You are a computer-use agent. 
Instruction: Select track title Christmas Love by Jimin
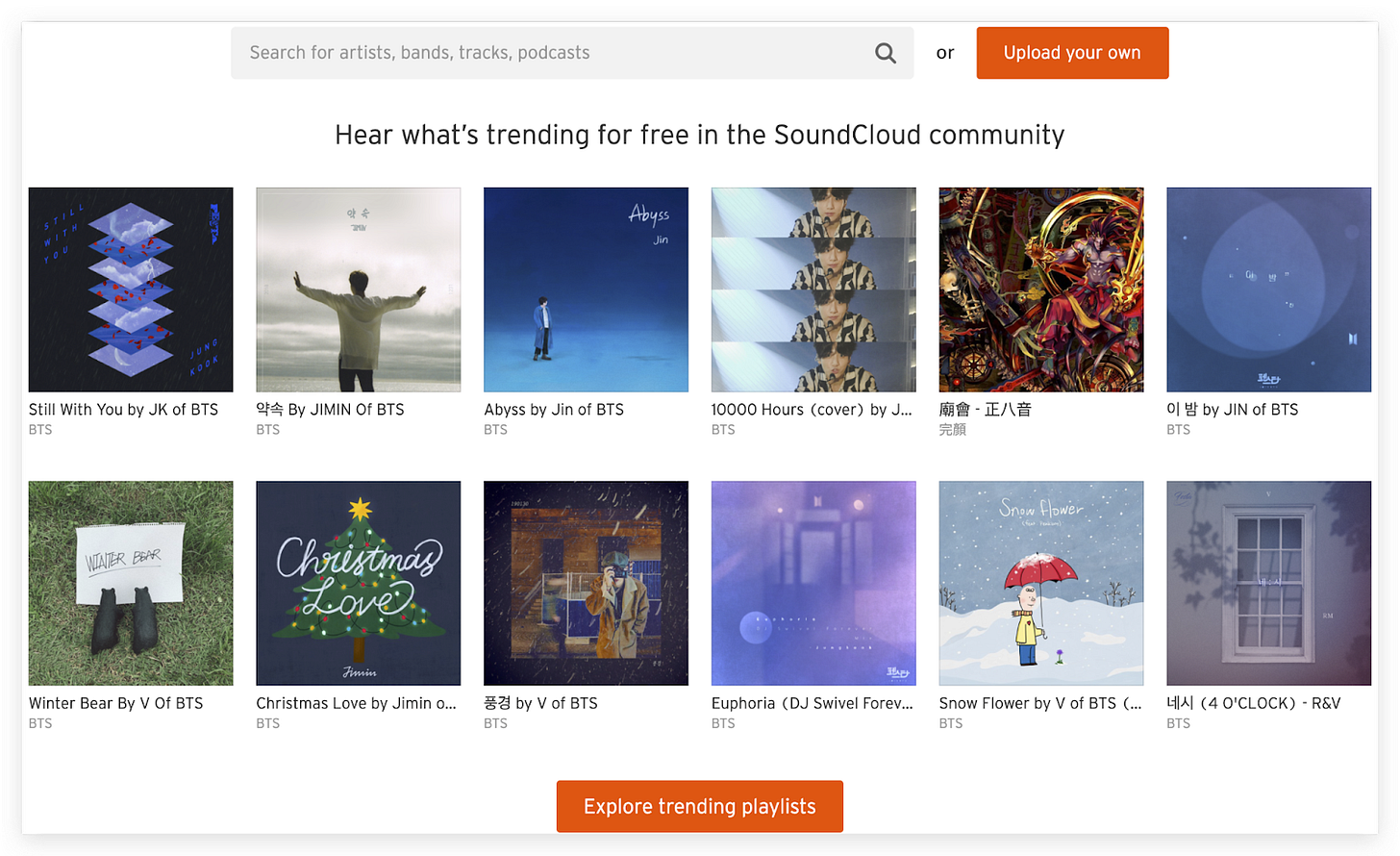[356, 703]
